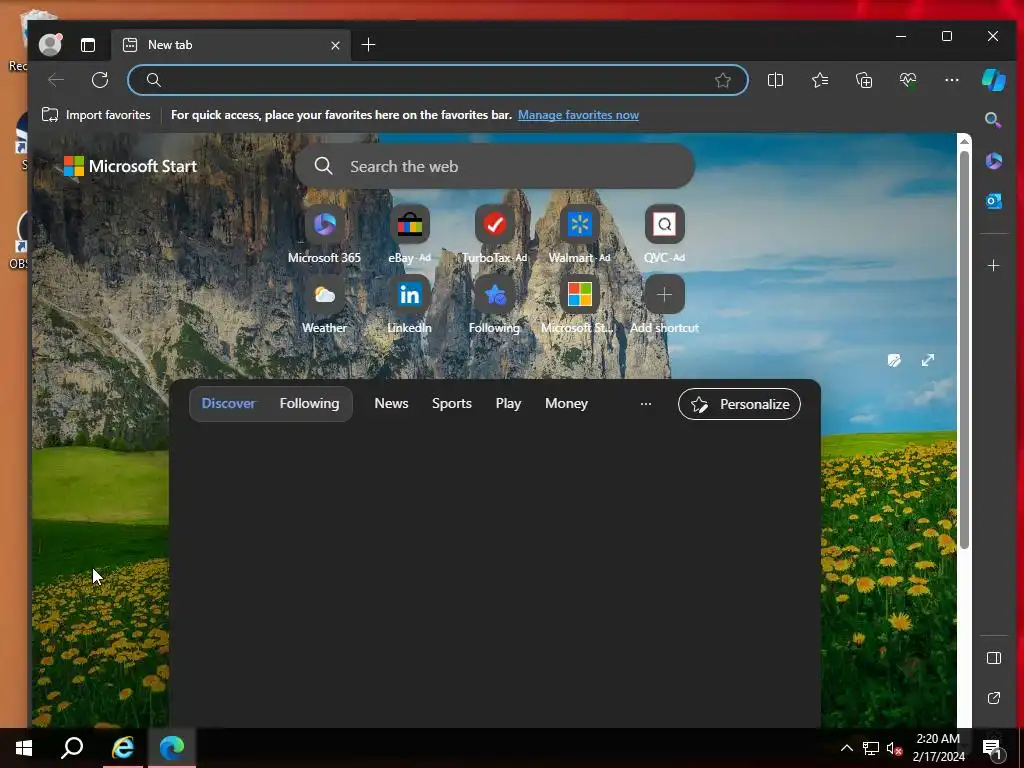Click the Add shortcut tile
Image resolution: width=1024 pixels, height=768 pixels.
pos(664,304)
